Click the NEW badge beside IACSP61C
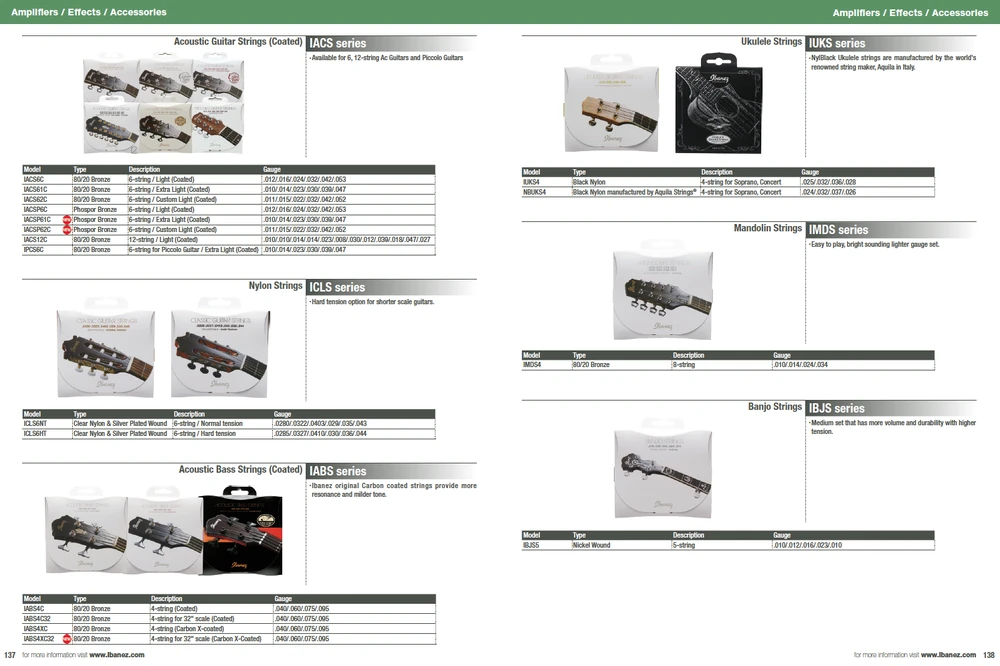This screenshot has height=666, width=1000. click(66, 219)
